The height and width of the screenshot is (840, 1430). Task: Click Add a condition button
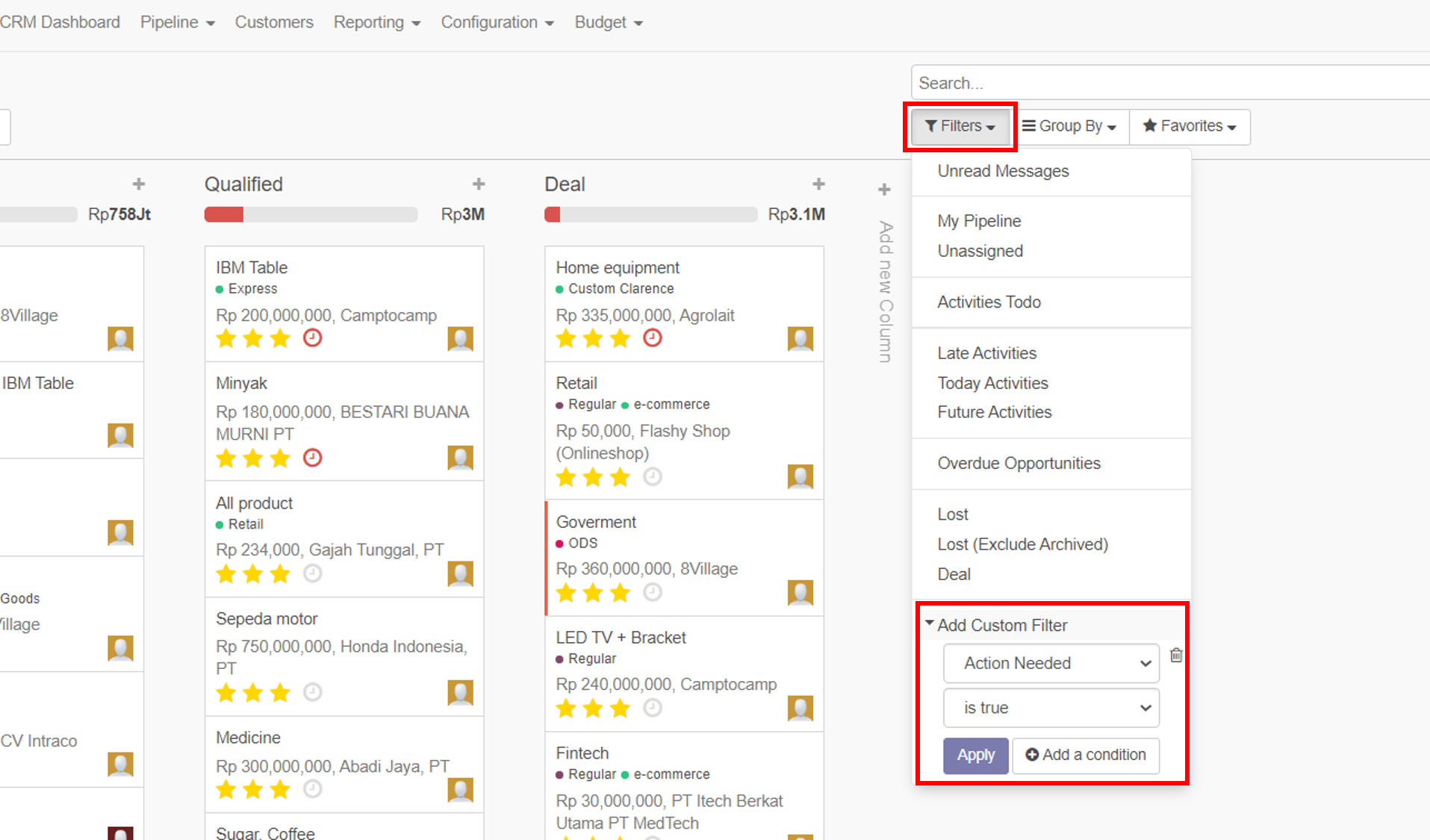(x=1086, y=755)
